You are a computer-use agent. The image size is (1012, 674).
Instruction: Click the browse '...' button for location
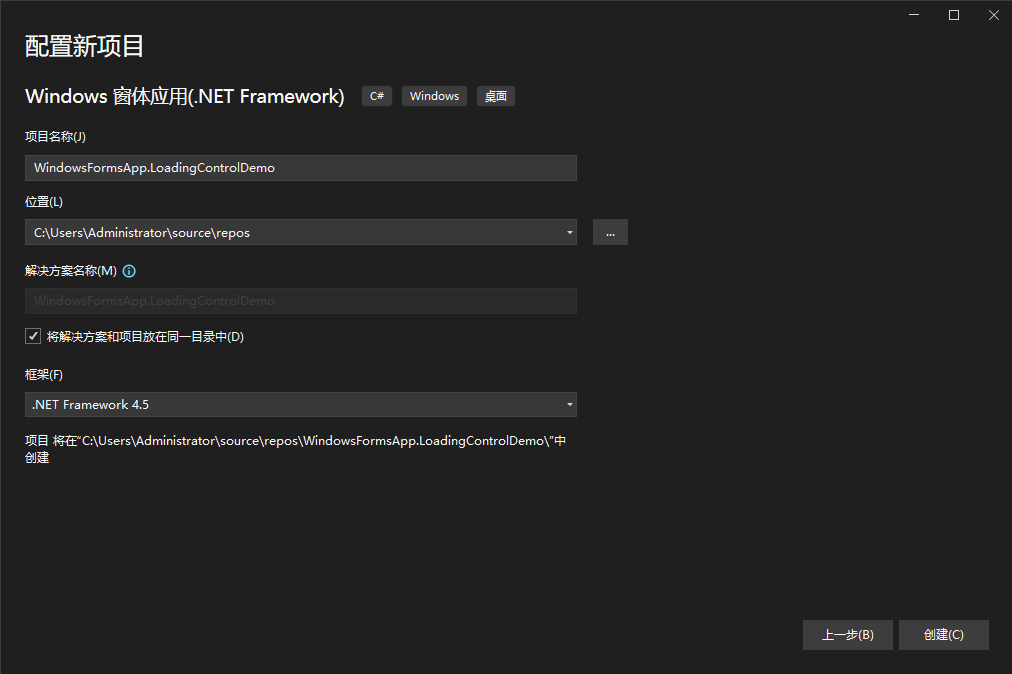click(610, 232)
